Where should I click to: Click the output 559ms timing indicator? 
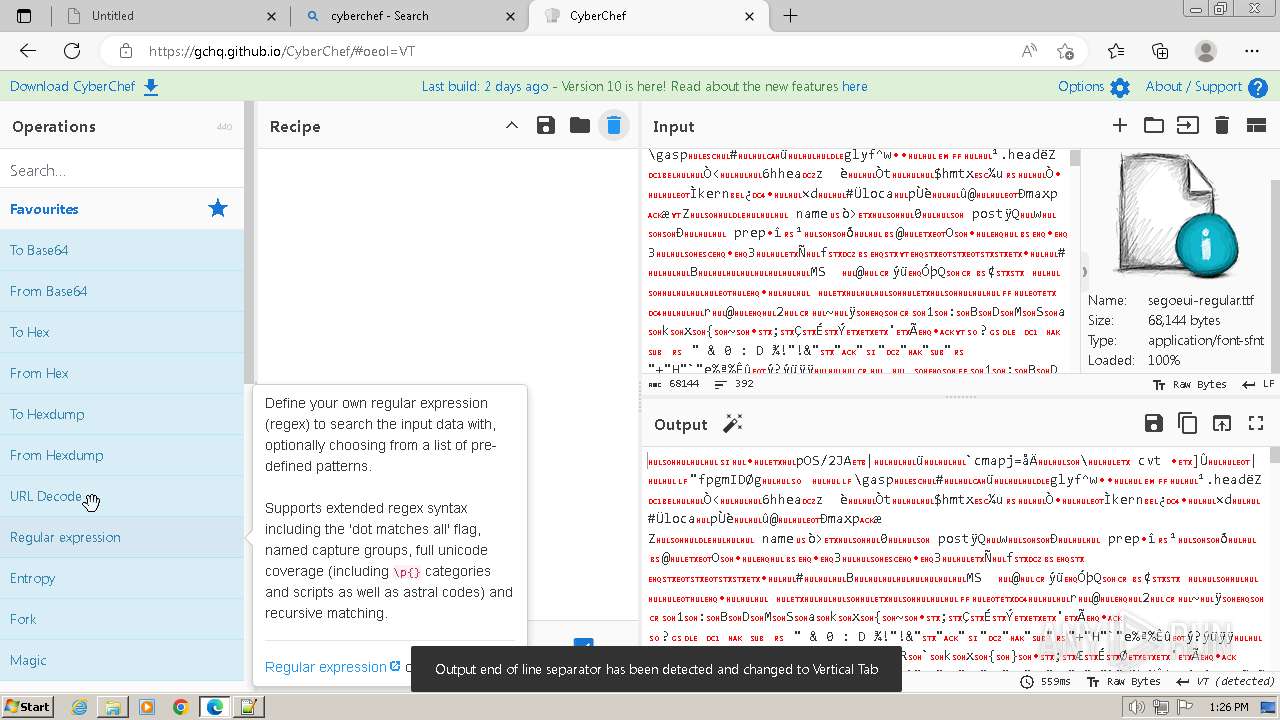coord(1045,681)
